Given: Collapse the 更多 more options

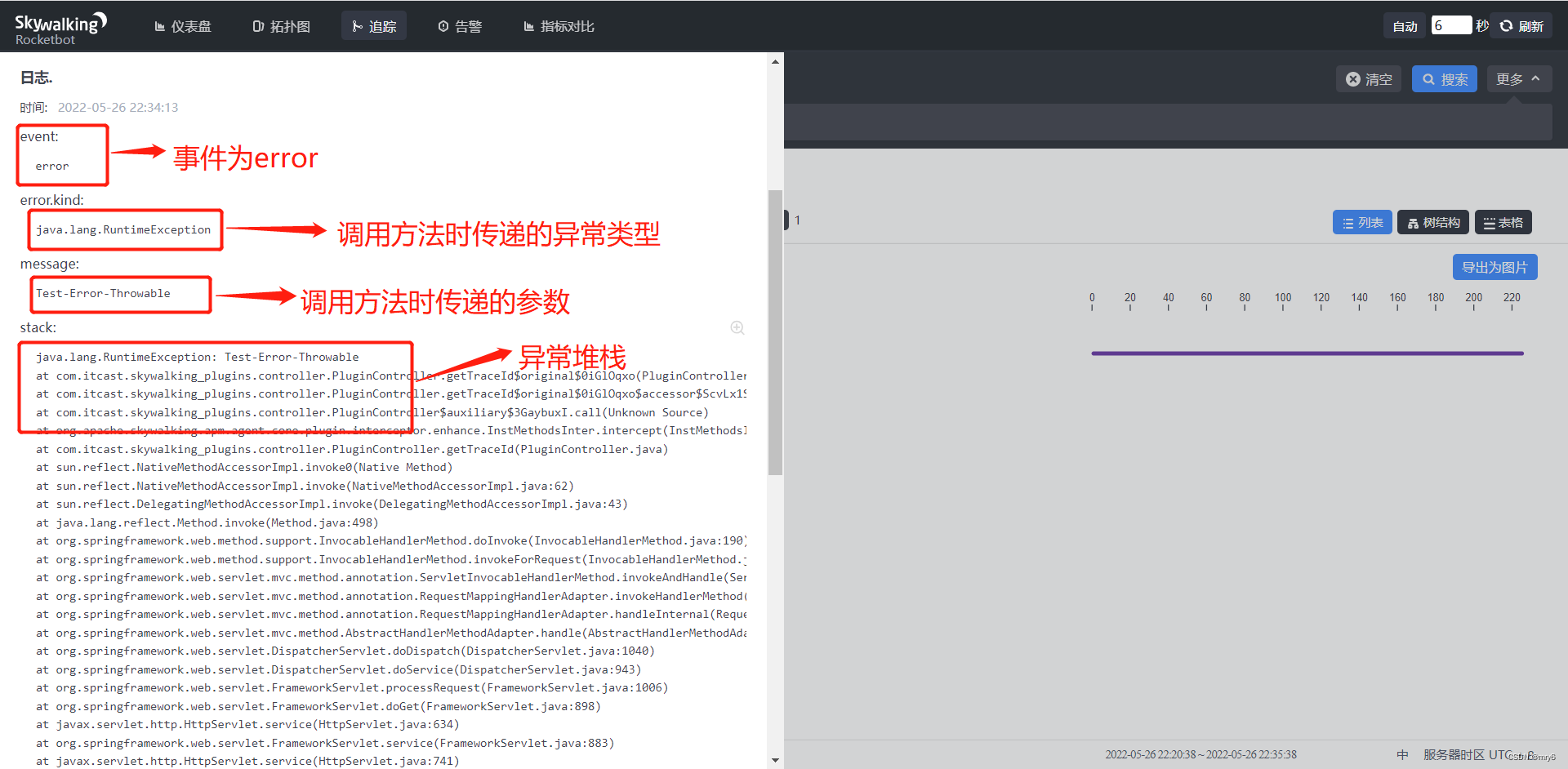Looking at the screenshot, I should (1519, 79).
